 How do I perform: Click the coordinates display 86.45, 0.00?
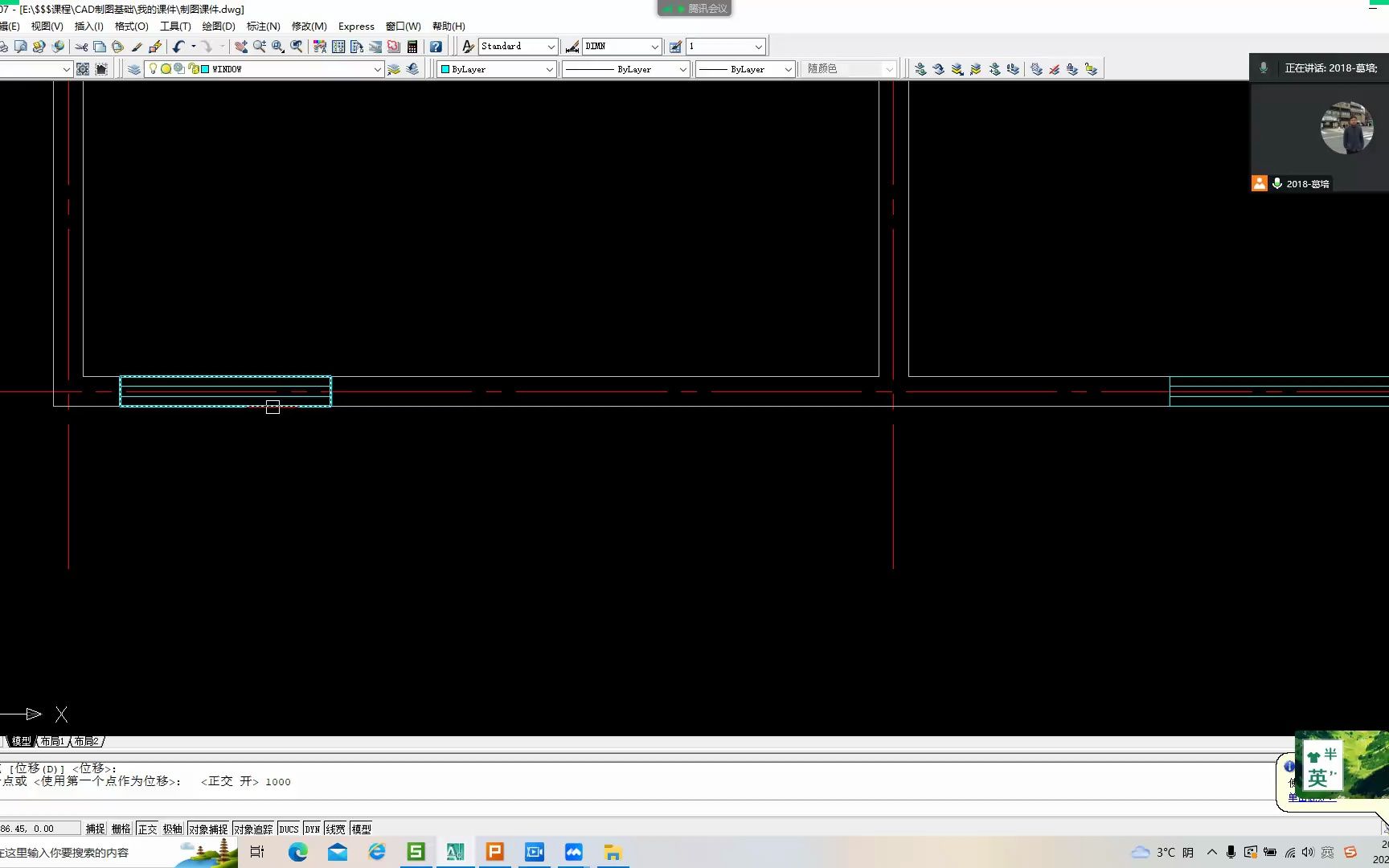39,829
